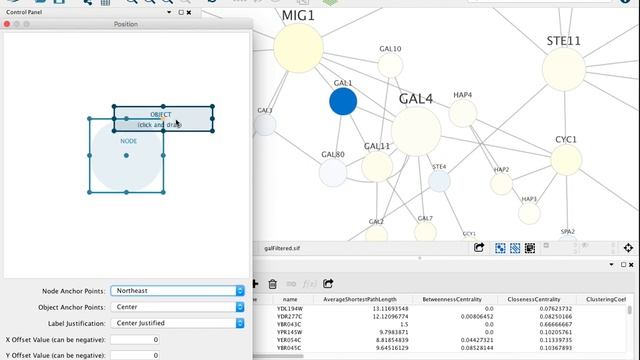640x360 pixels.
Task: Select the GAL11 node
Action: pos(377,166)
